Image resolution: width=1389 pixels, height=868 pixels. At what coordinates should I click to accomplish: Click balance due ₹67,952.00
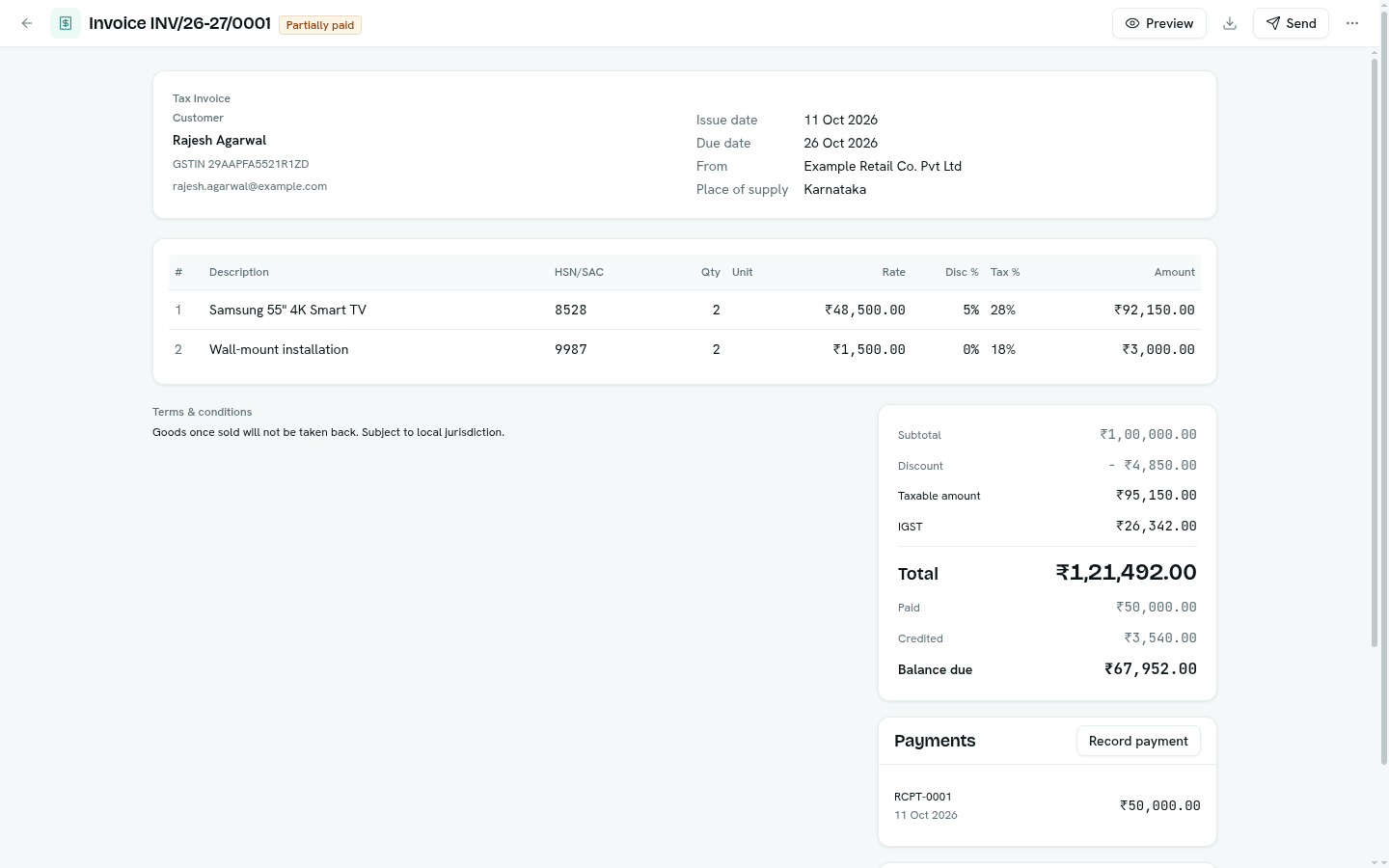click(1151, 668)
